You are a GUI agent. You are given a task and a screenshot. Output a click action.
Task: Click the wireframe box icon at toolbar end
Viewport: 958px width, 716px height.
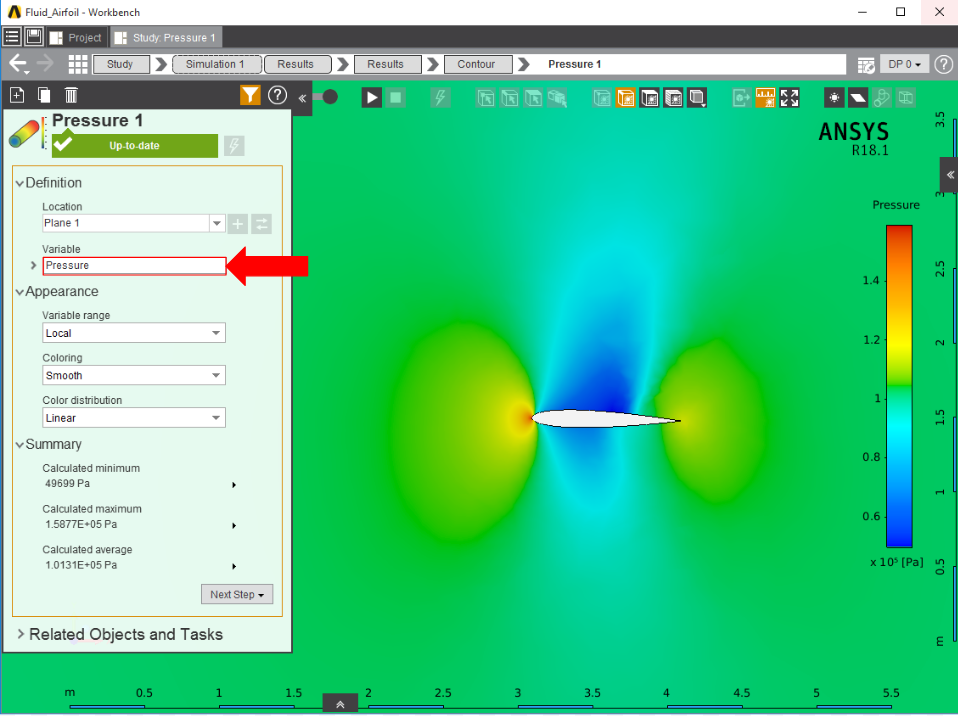pyautogui.click(x=906, y=98)
